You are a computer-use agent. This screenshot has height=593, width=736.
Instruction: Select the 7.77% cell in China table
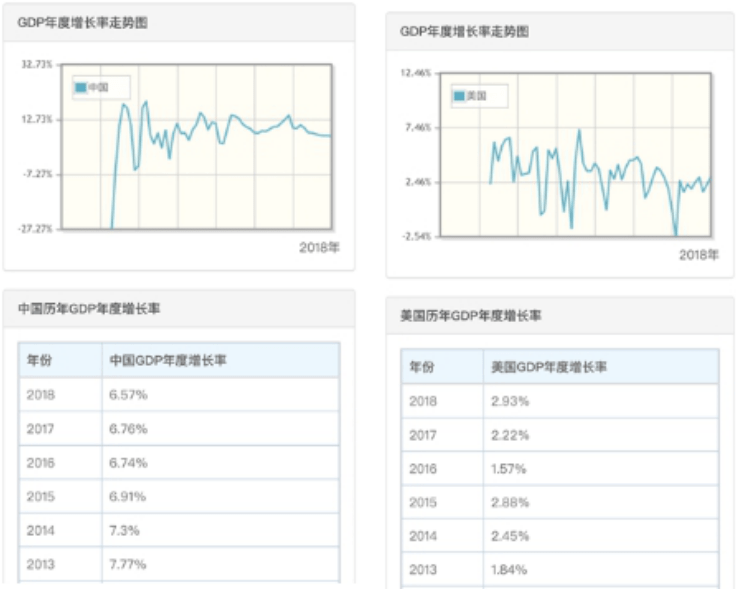129,565
